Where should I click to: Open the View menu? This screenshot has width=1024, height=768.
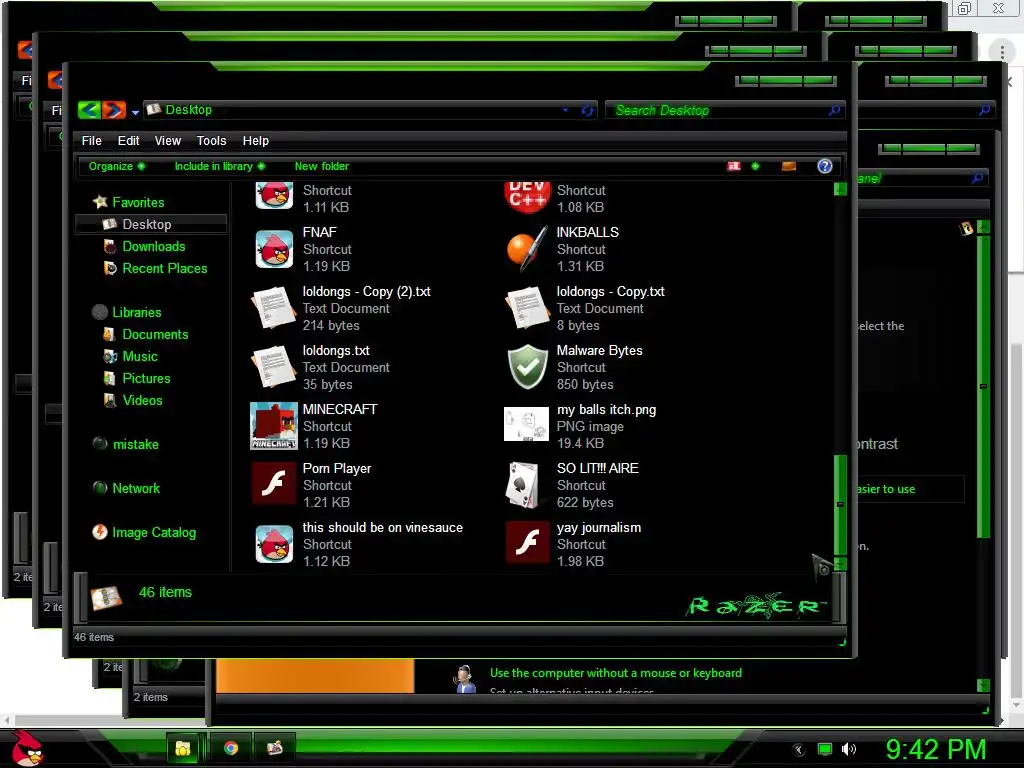point(168,140)
